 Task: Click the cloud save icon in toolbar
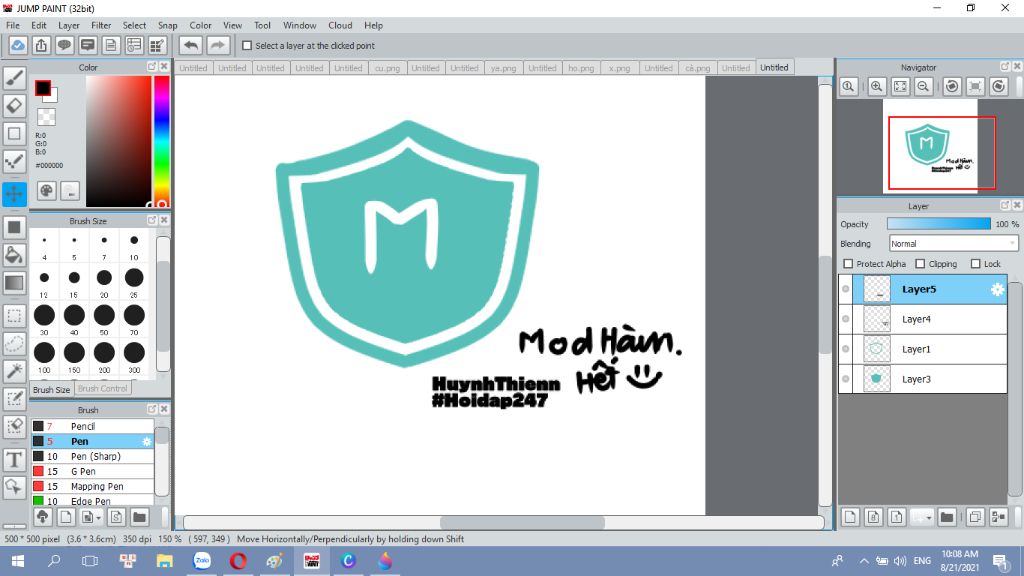click(18, 46)
